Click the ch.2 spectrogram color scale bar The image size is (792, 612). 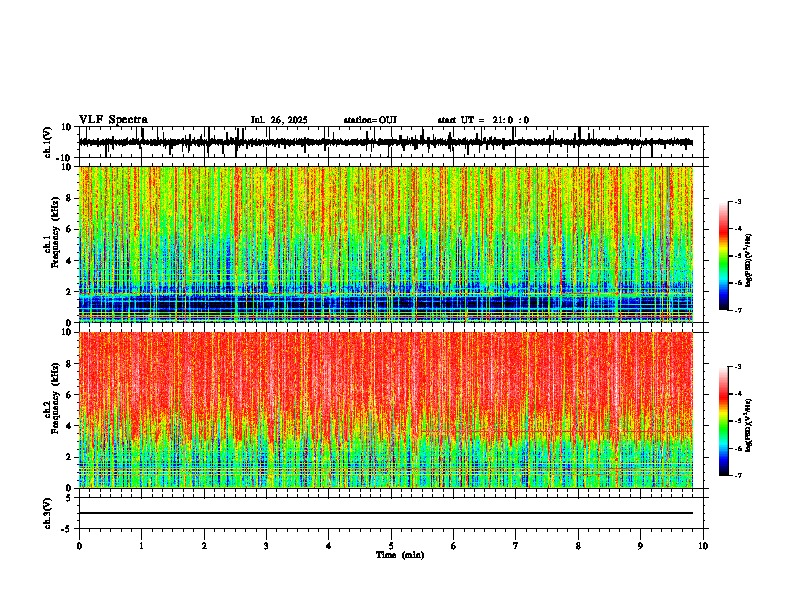(724, 421)
